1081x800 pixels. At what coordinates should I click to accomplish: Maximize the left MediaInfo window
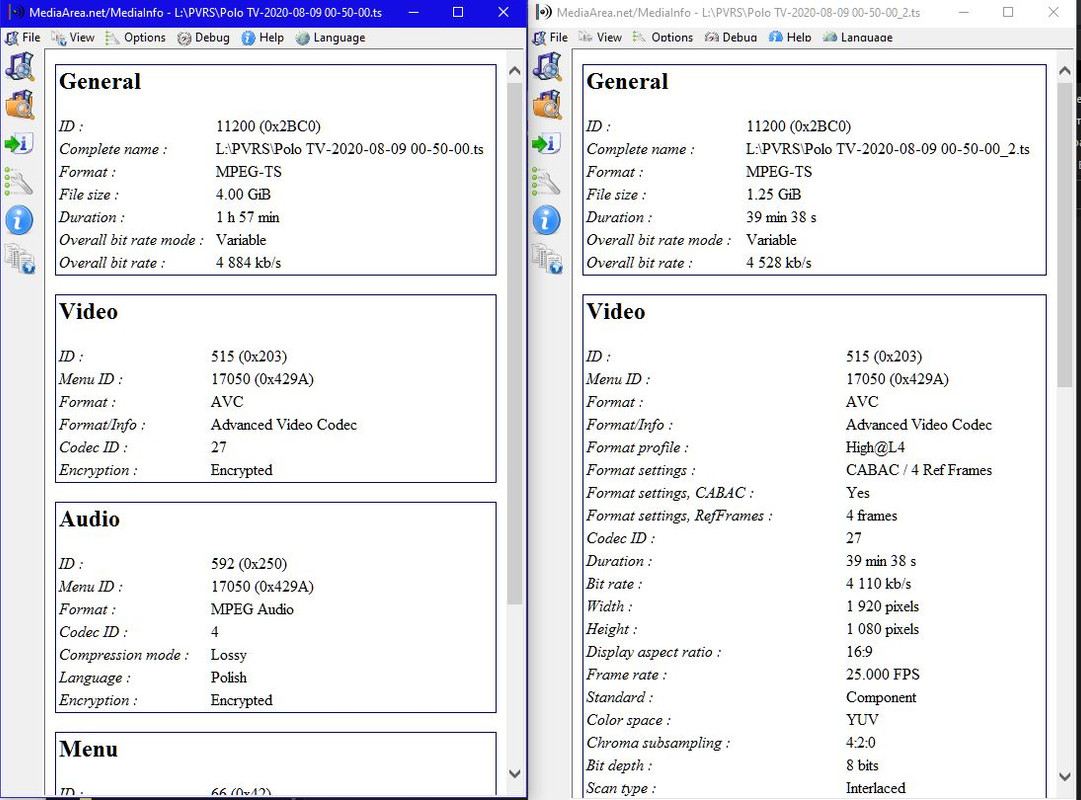pos(458,12)
